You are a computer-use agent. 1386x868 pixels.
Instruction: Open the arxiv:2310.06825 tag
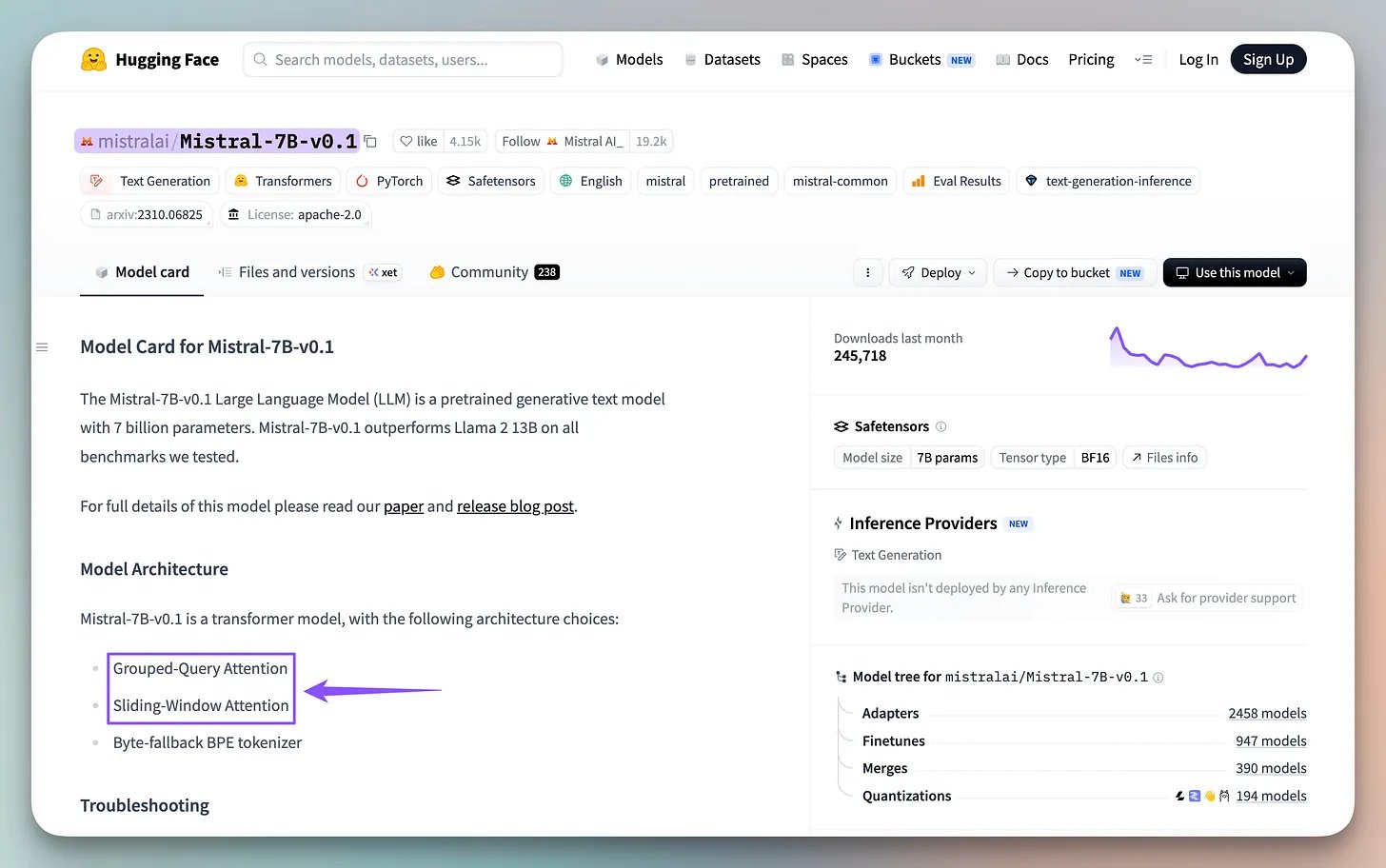[147, 214]
